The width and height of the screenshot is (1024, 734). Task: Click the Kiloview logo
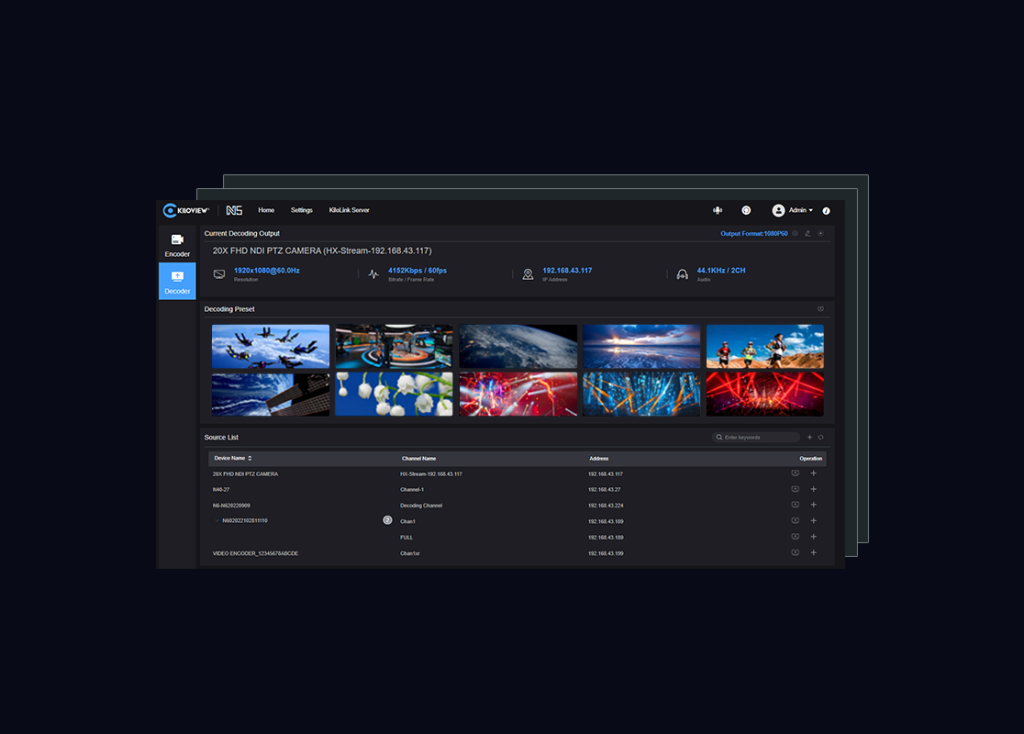(x=186, y=210)
